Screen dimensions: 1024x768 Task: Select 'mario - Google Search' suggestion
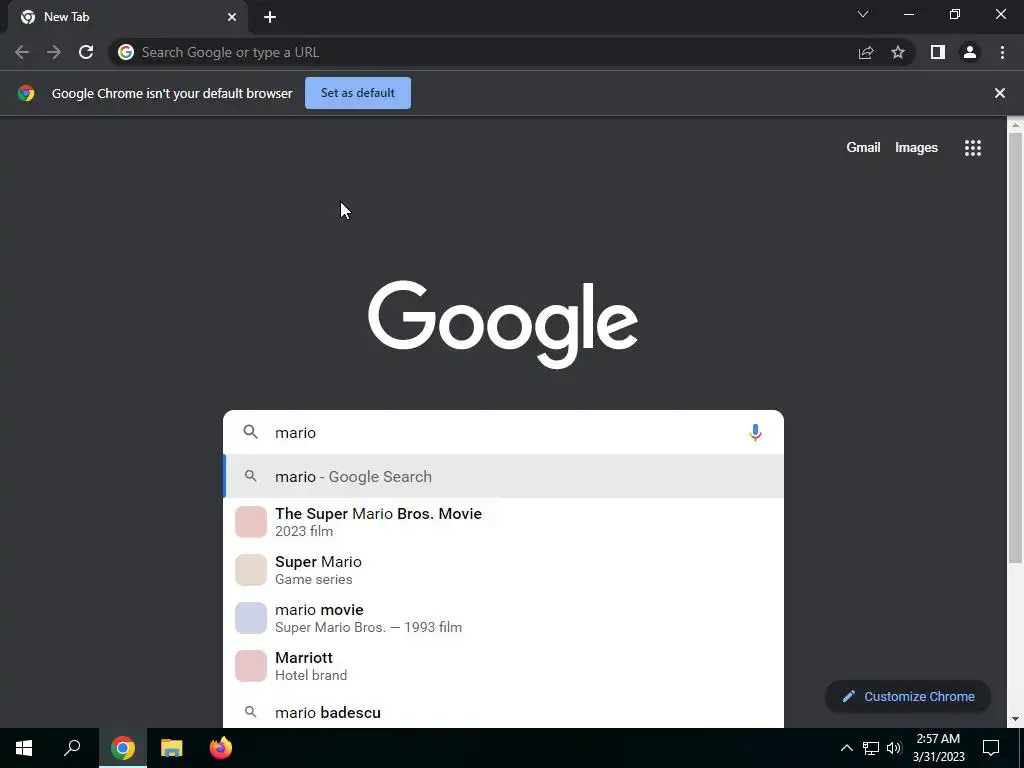(x=503, y=477)
